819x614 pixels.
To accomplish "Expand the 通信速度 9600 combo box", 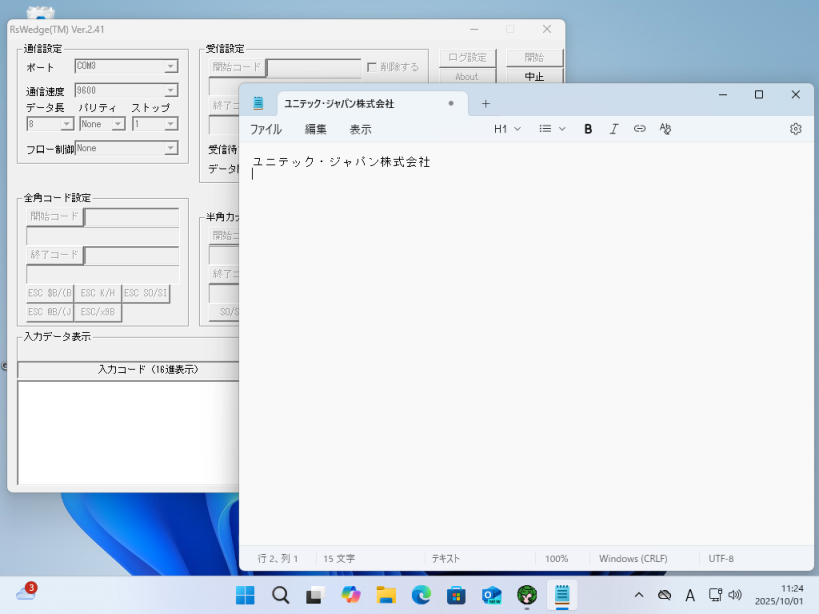I will pyautogui.click(x=171, y=91).
